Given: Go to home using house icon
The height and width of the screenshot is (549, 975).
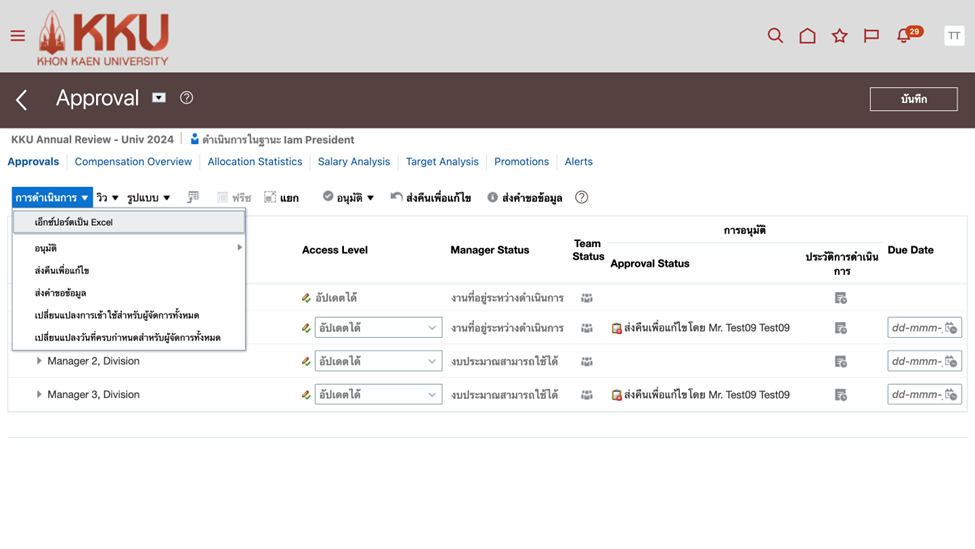Looking at the screenshot, I should point(807,36).
